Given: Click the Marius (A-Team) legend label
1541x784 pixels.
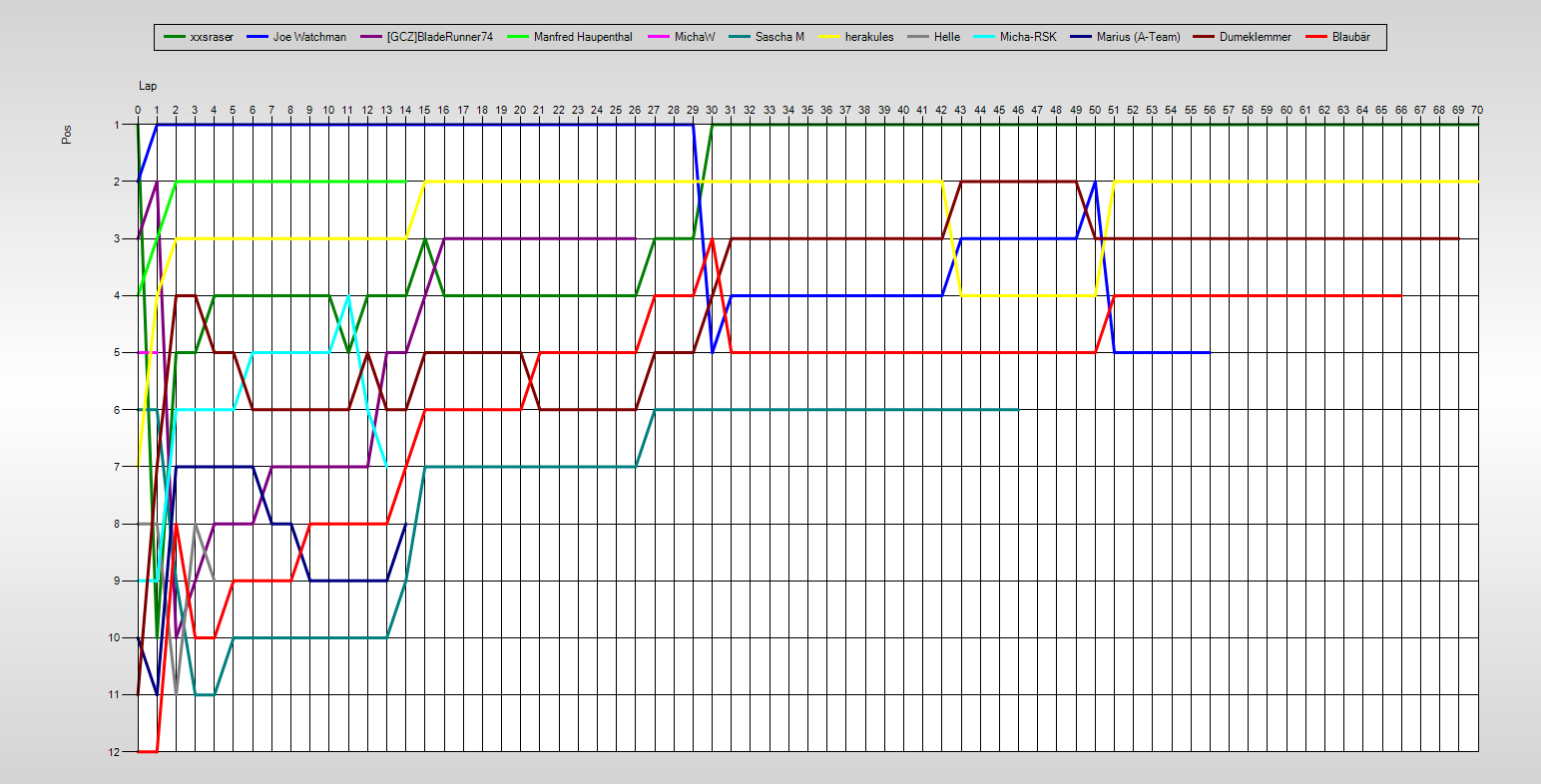Looking at the screenshot, I should 1138,37.
